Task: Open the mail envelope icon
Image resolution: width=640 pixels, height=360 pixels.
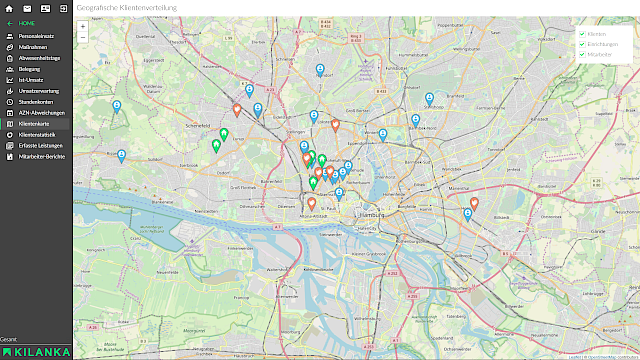Action: tap(27, 8)
